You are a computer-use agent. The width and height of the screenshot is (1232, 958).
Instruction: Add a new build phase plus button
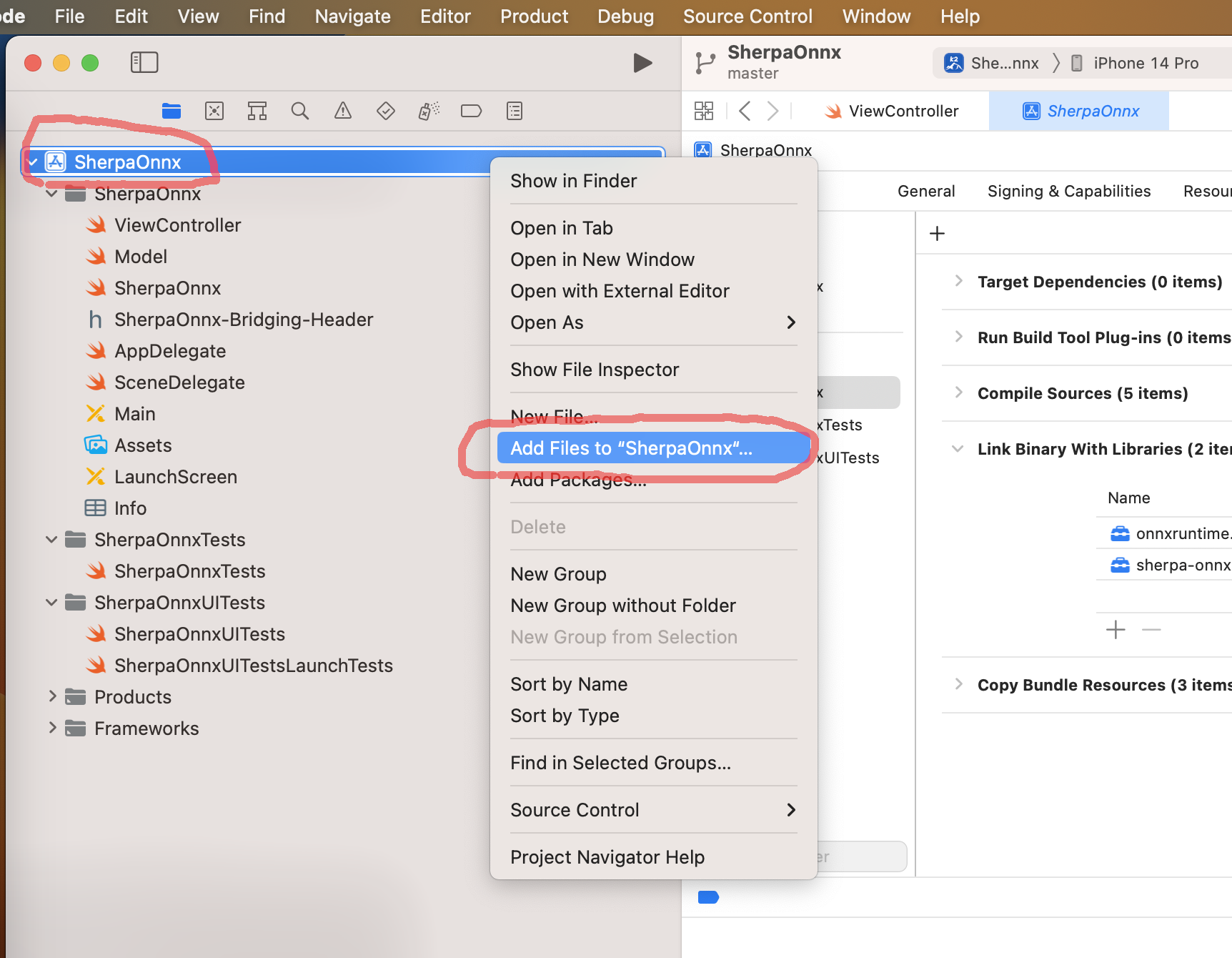[937, 234]
